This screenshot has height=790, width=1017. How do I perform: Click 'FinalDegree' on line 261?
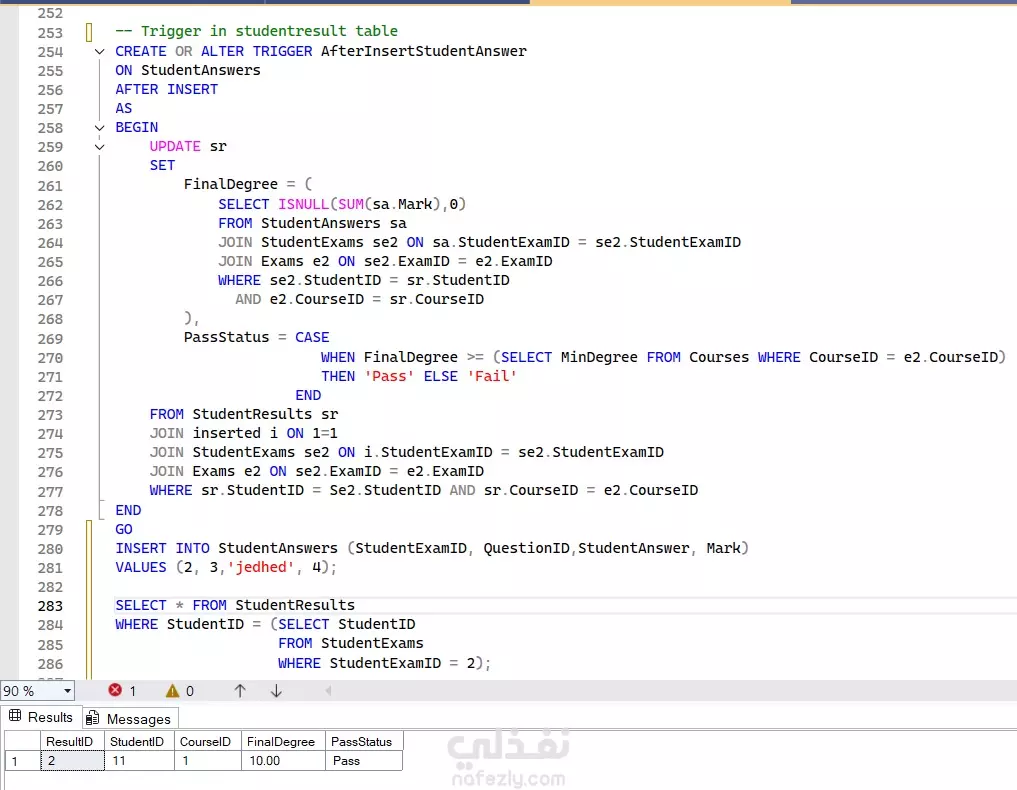[230, 185]
